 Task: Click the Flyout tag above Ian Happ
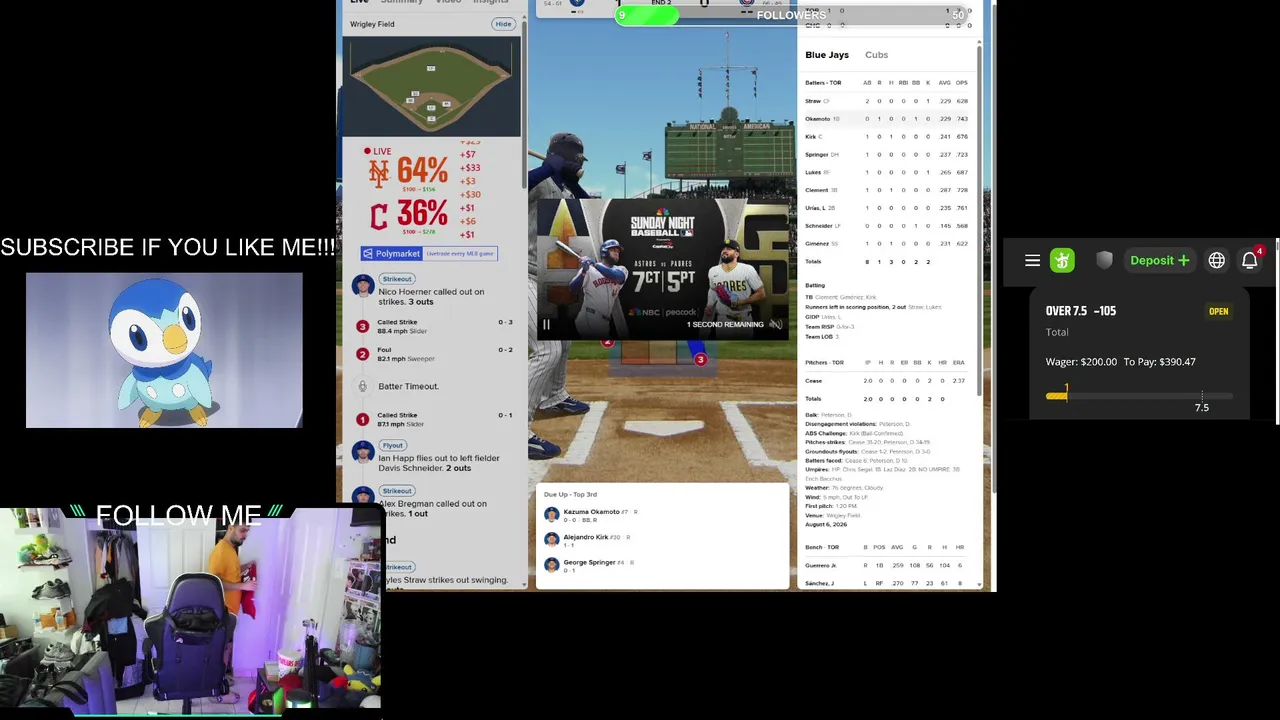[x=392, y=446]
